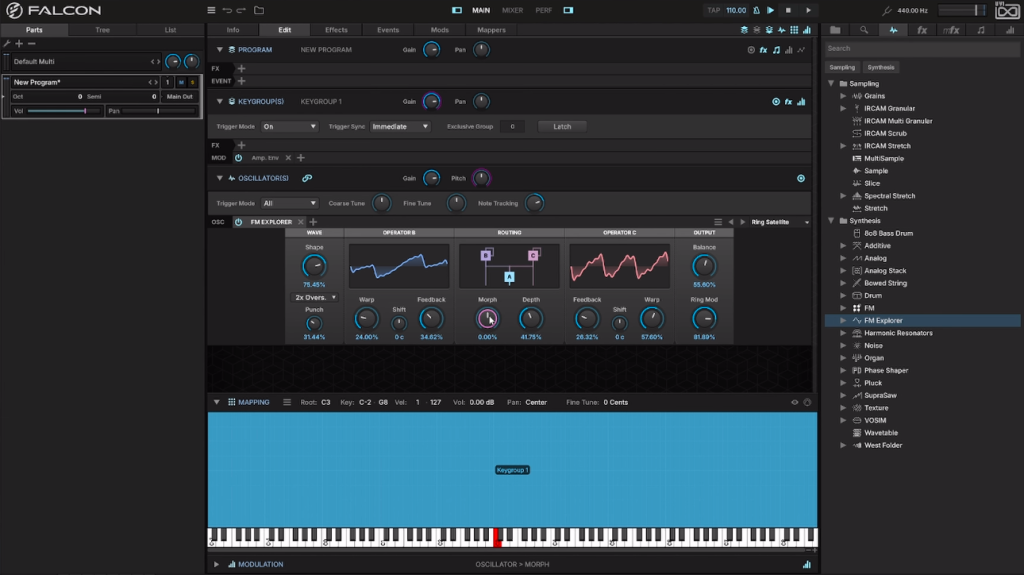Switch to the Effects tab

[x=336, y=30]
